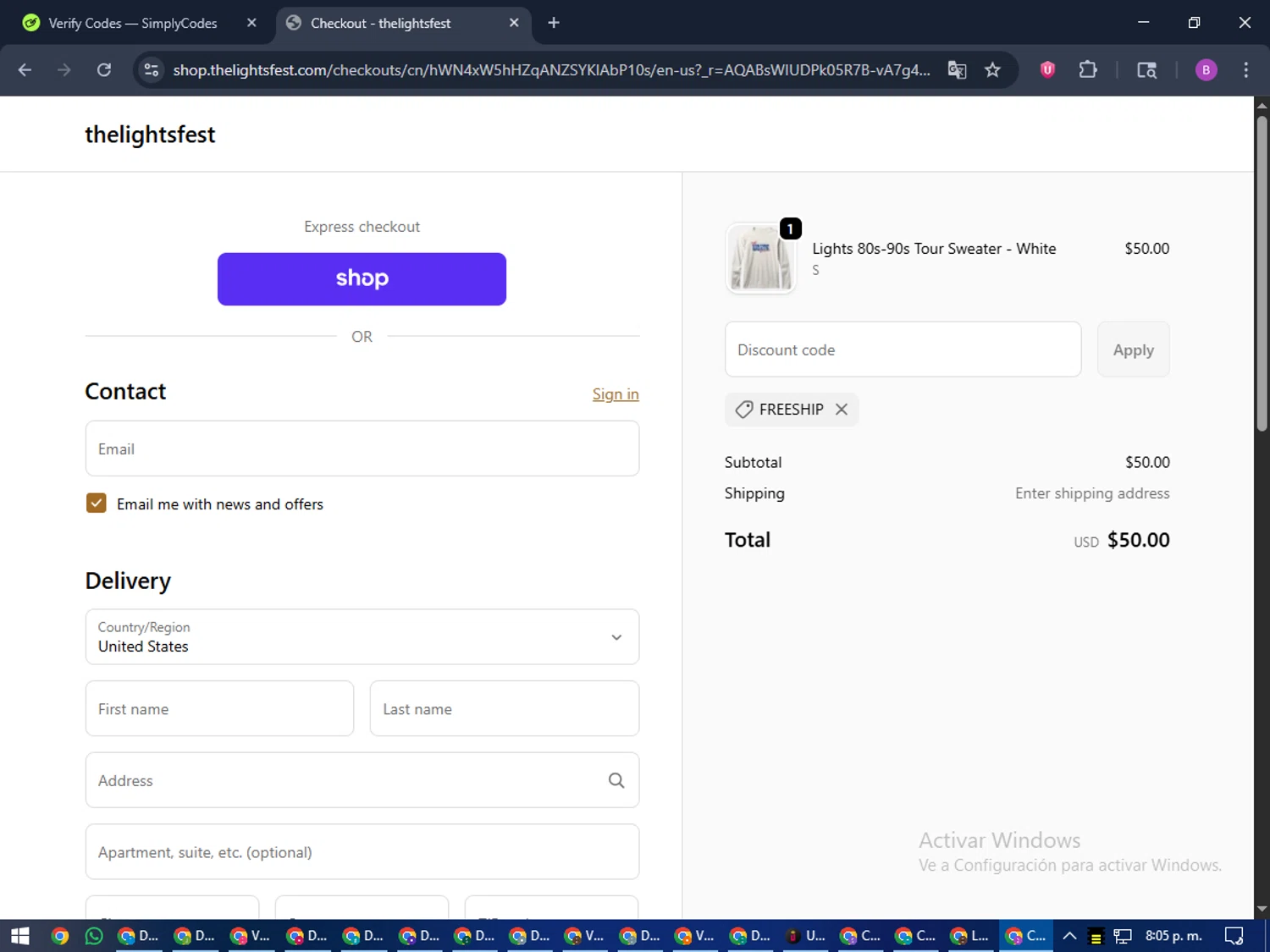Click the Sign in link
The image size is (1270, 952).
tap(616, 394)
